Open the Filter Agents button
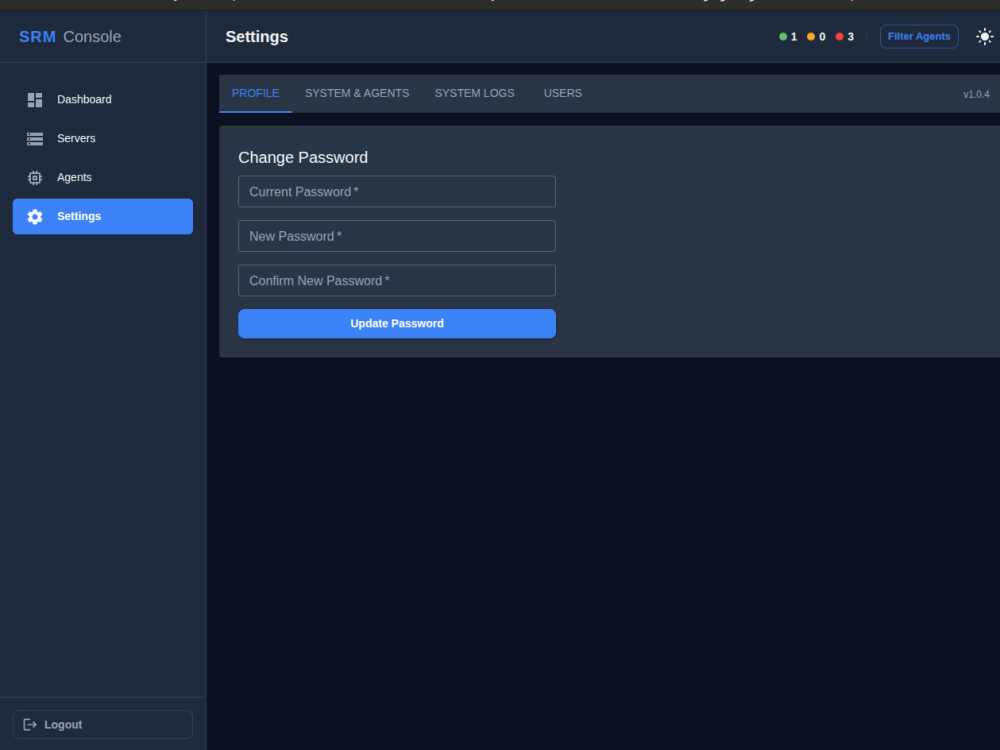The width and height of the screenshot is (1000, 750). 918,36
